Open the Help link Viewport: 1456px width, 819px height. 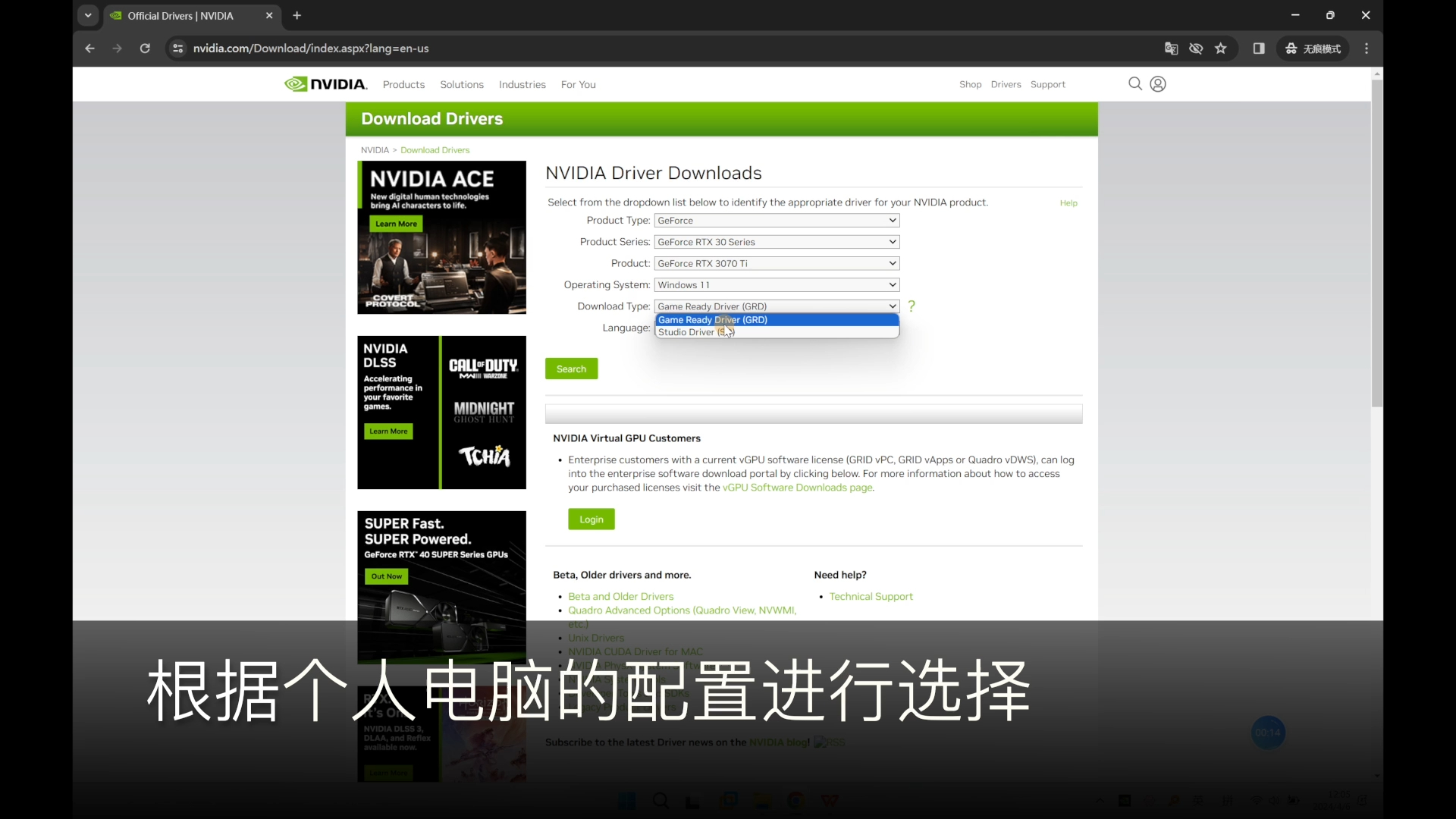(x=1068, y=203)
